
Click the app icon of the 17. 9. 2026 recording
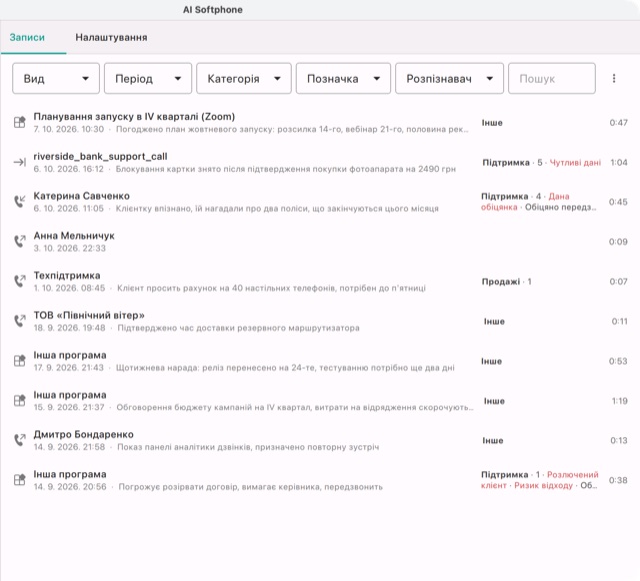[20, 361]
